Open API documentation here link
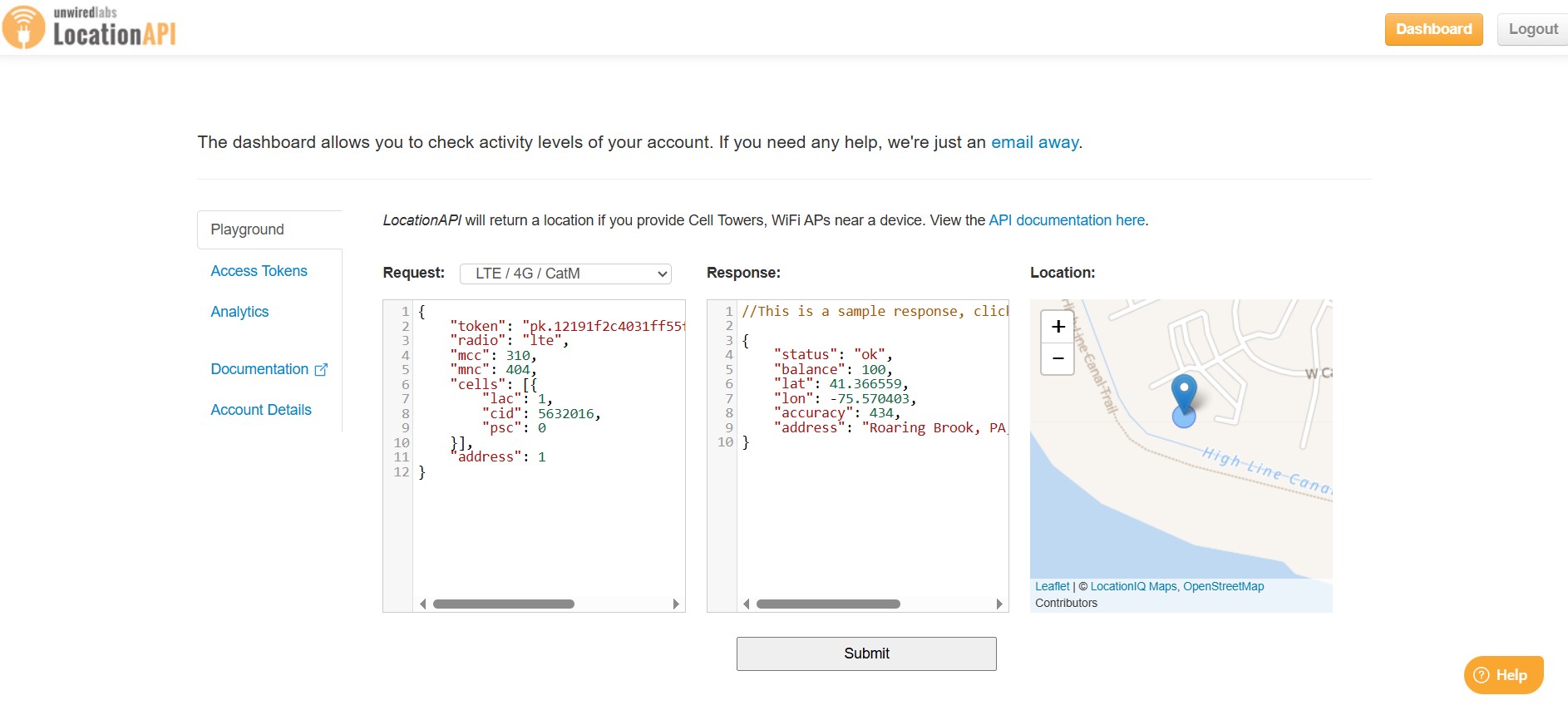 tap(1067, 220)
